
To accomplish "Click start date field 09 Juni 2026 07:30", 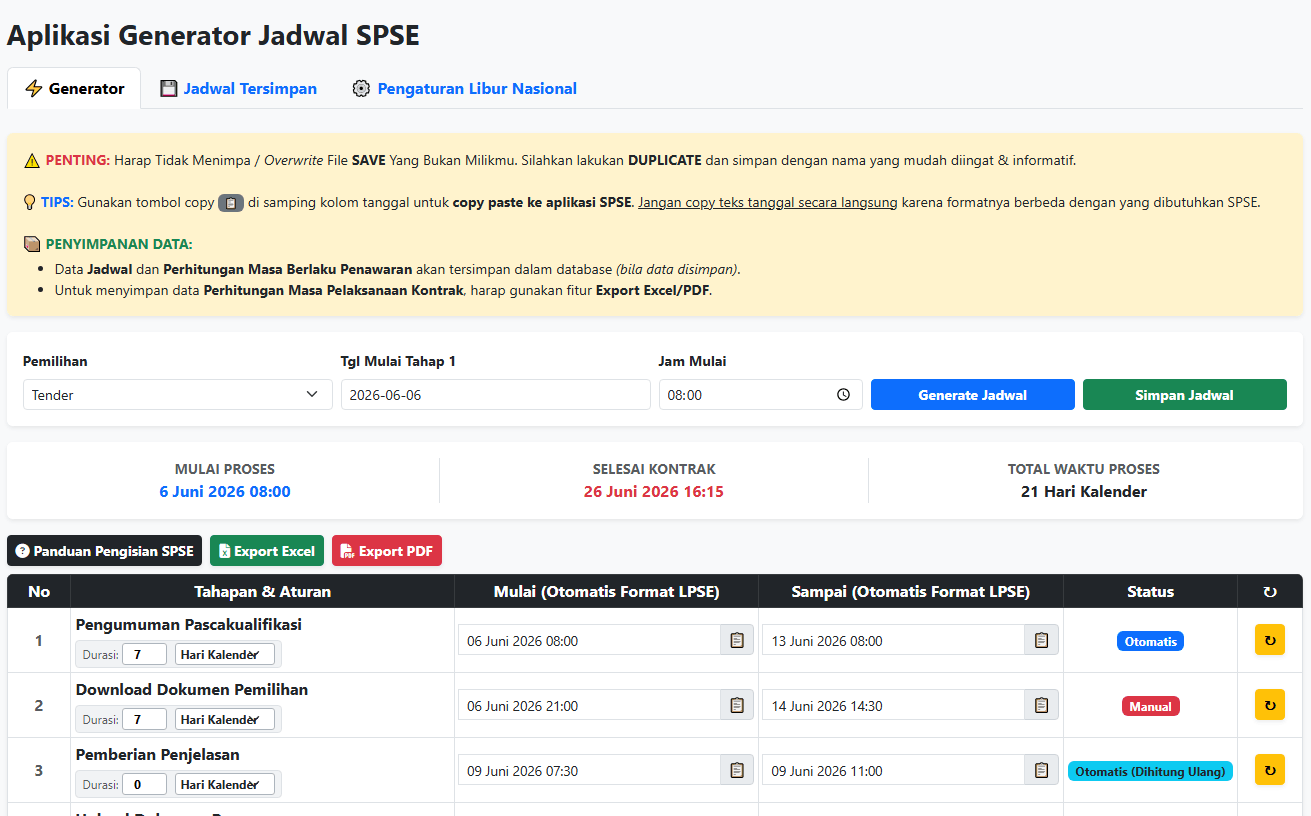I will (590, 770).
